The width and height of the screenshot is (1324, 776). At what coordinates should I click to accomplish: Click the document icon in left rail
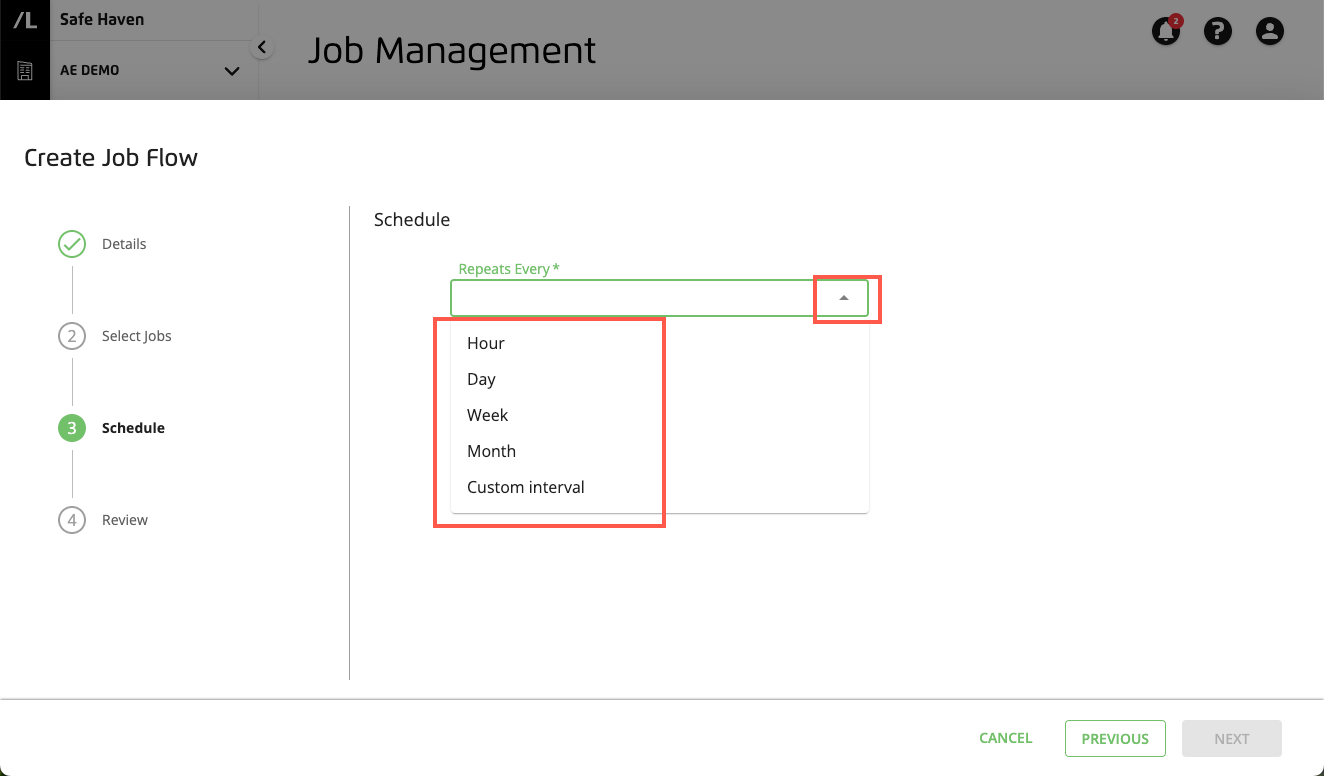[x=25, y=71]
